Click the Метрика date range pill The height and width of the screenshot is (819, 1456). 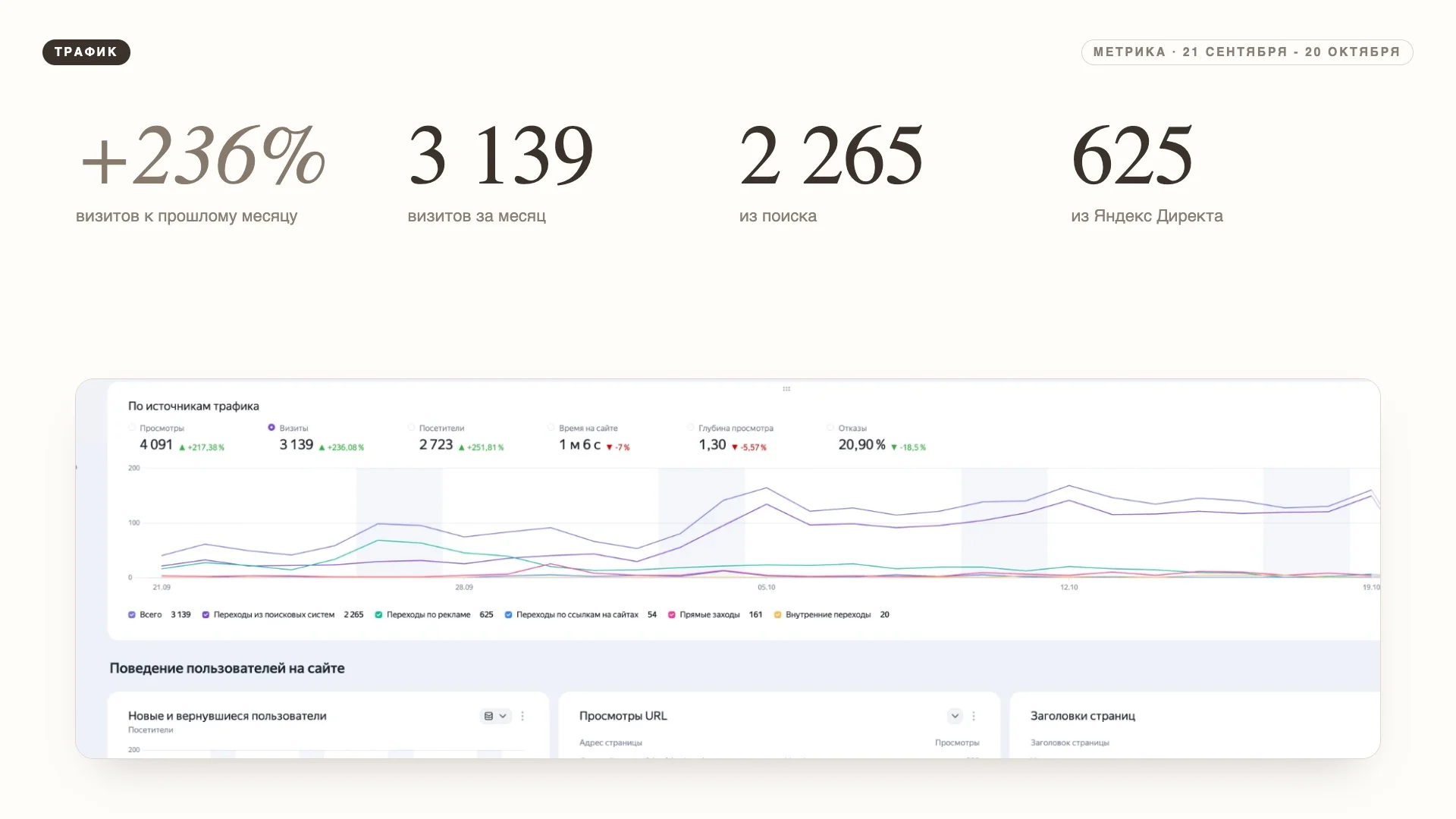click(1247, 52)
